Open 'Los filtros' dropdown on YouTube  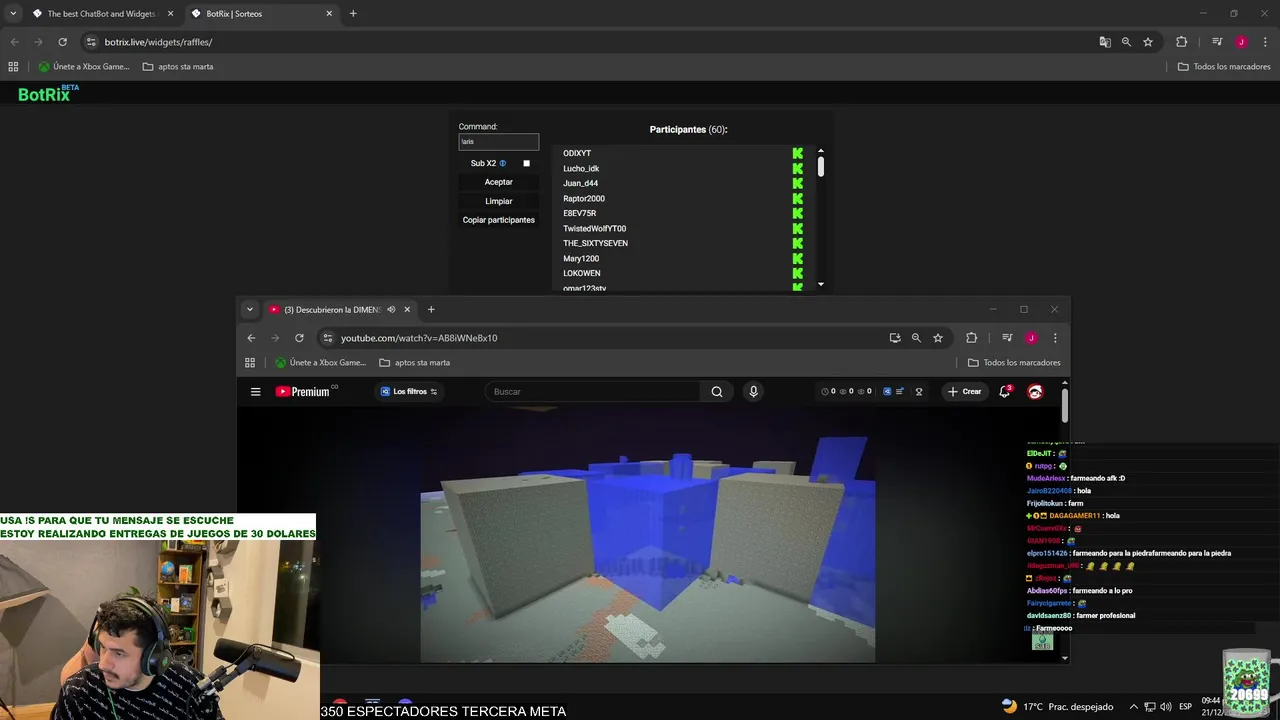pyautogui.click(x=409, y=392)
